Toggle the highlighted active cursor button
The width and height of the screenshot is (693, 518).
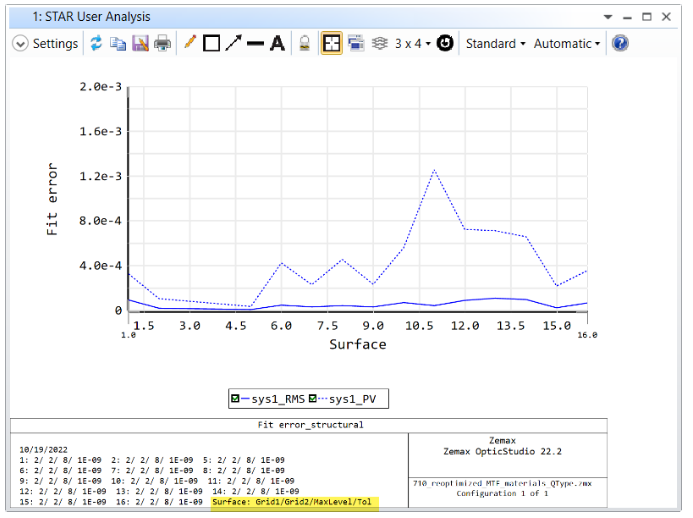click(x=331, y=44)
